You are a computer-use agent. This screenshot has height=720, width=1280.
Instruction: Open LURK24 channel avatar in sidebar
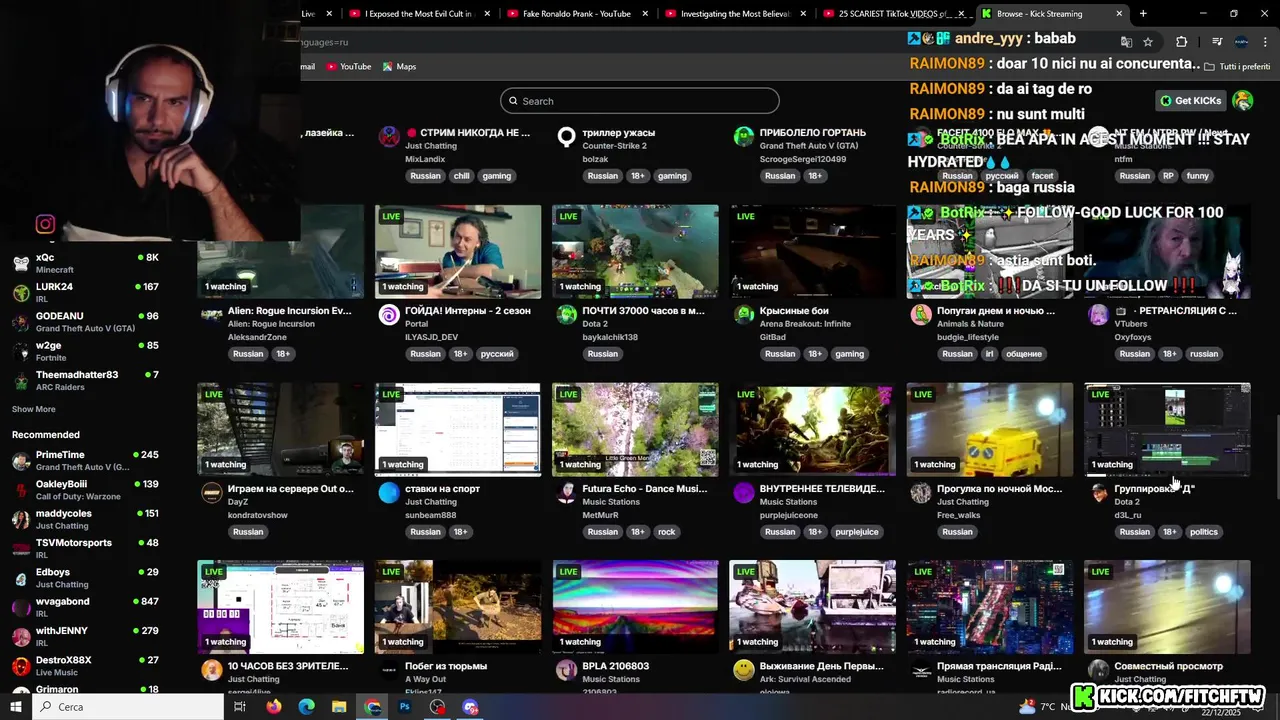click(21, 293)
